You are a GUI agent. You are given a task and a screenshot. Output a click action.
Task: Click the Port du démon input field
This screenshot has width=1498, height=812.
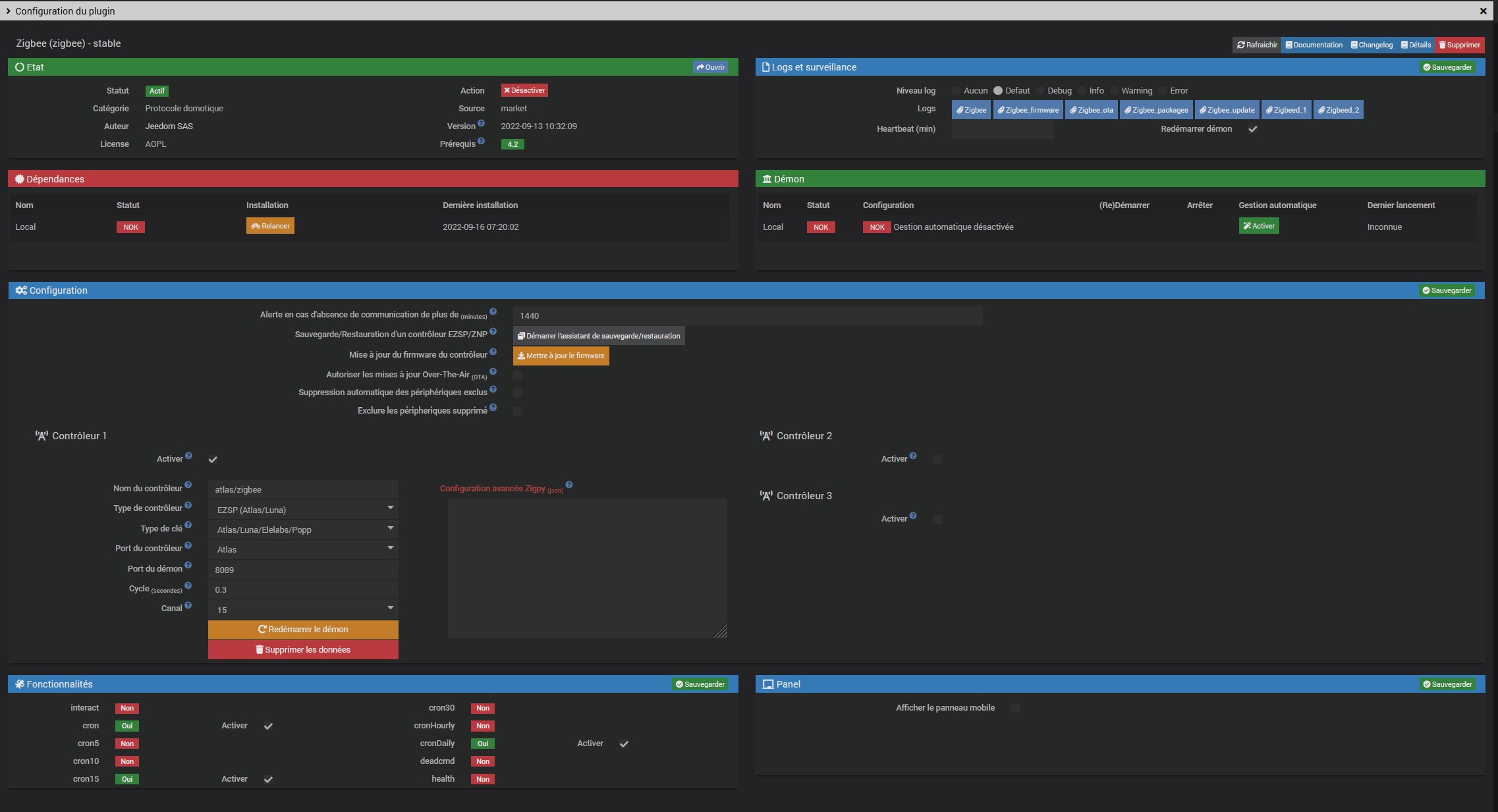[x=303, y=570]
